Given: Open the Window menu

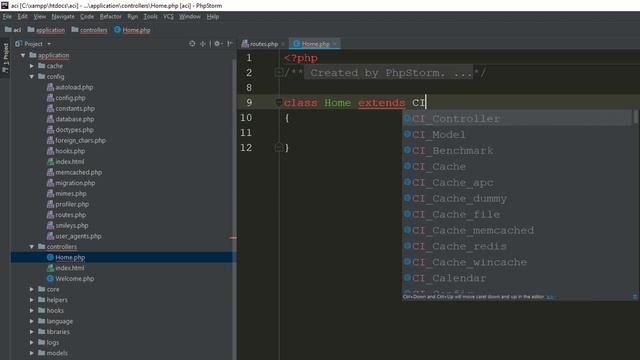Looking at the screenshot, I should click(x=190, y=17).
